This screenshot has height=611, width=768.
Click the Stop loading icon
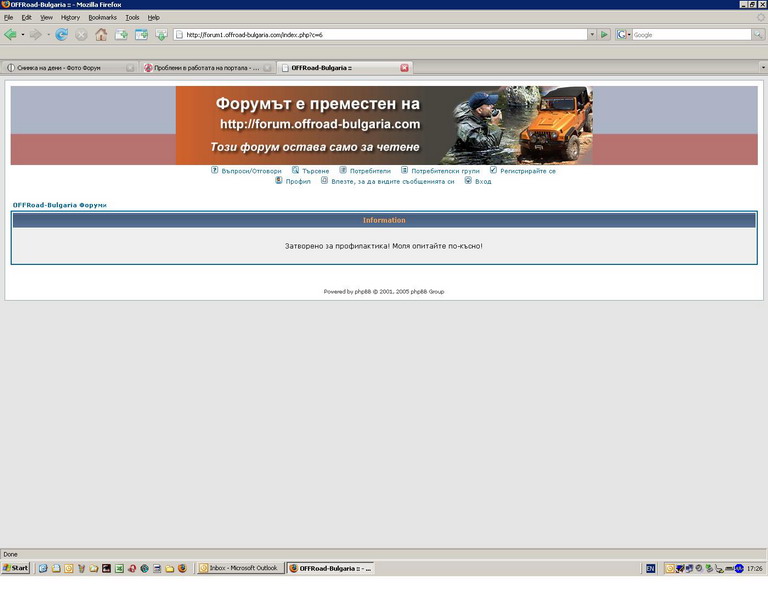point(81,35)
